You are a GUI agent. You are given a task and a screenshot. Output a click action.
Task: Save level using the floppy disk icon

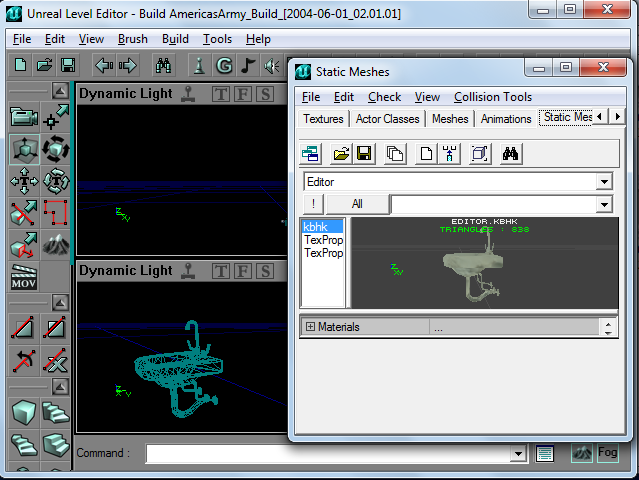67,65
